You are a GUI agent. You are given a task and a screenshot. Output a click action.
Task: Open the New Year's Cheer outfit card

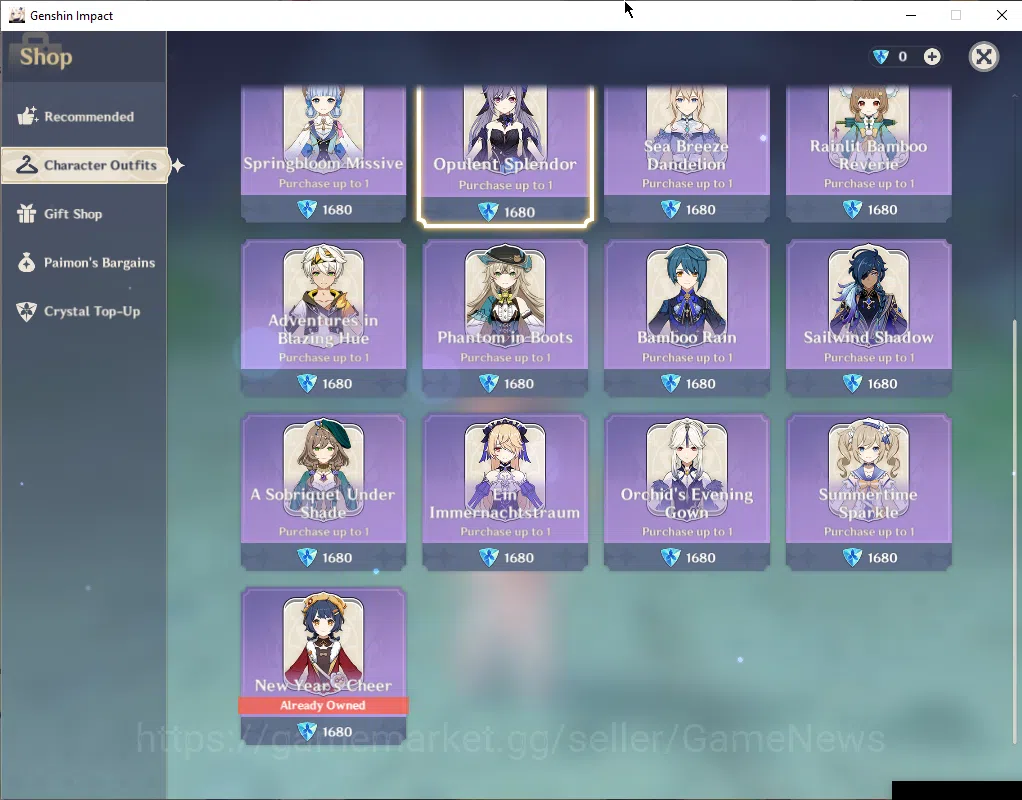[x=323, y=666]
